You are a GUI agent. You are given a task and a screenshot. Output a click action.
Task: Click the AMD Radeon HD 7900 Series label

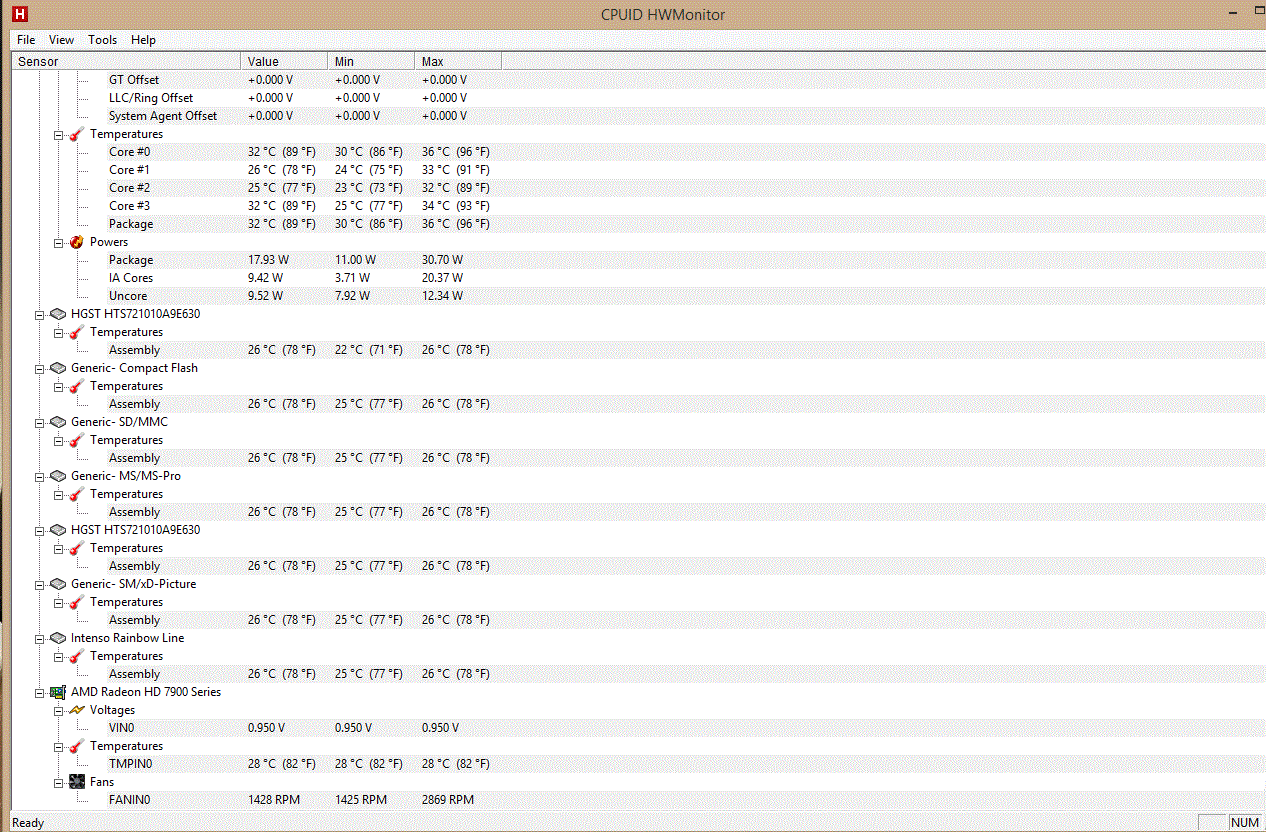point(146,692)
